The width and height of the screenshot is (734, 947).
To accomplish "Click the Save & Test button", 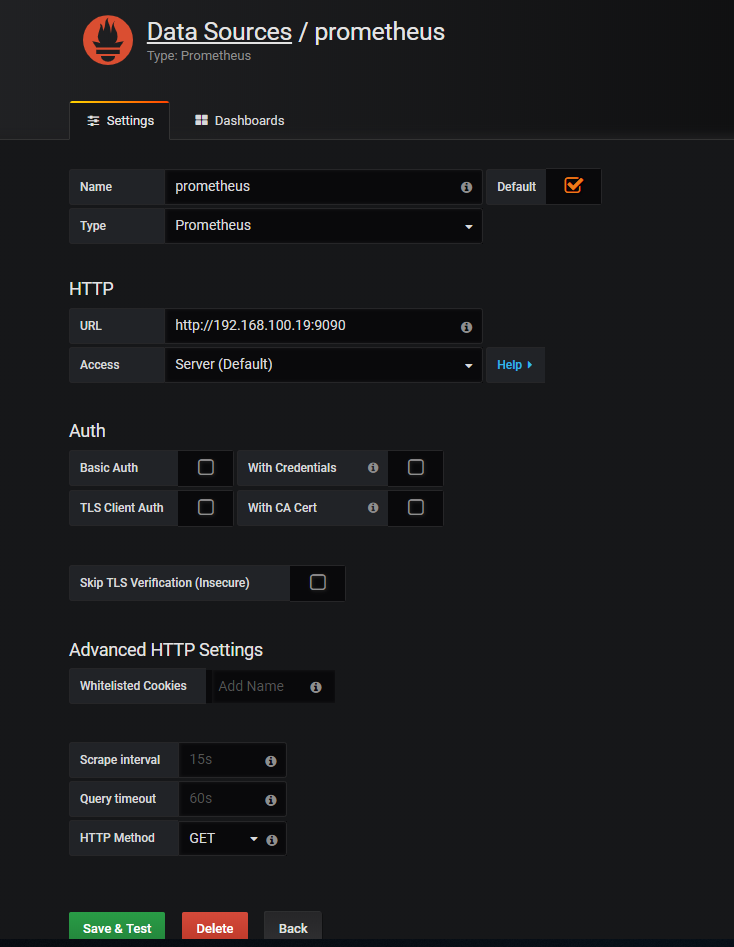I will click(x=116, y=927).
